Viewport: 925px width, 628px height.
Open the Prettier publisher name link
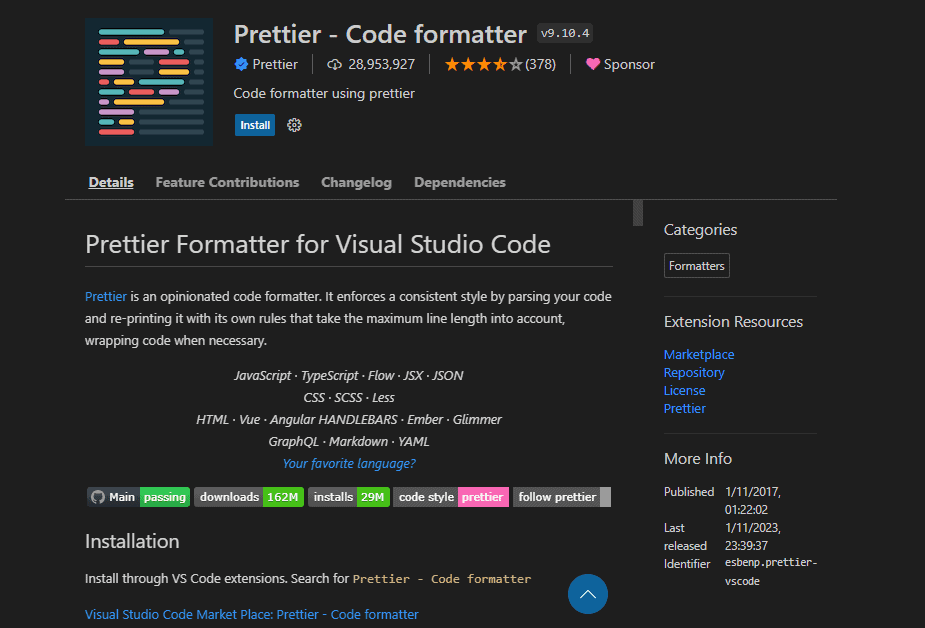[275, 64]
